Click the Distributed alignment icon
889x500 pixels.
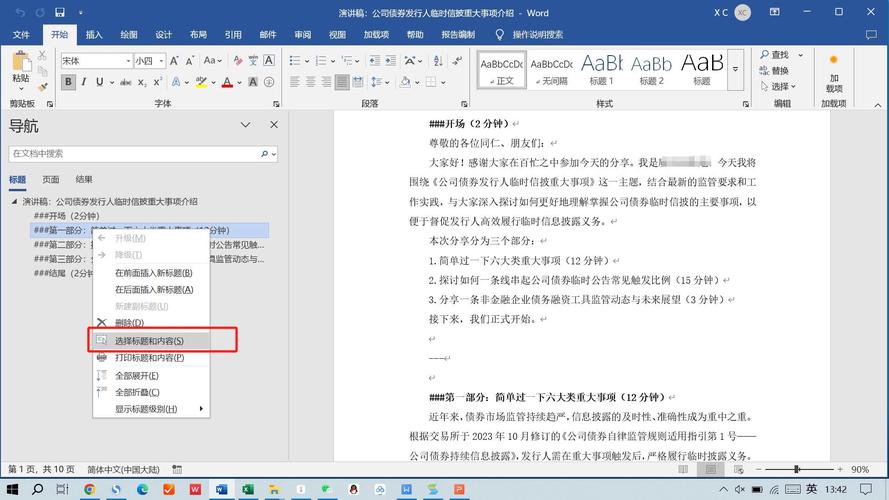tap(358, 83)
